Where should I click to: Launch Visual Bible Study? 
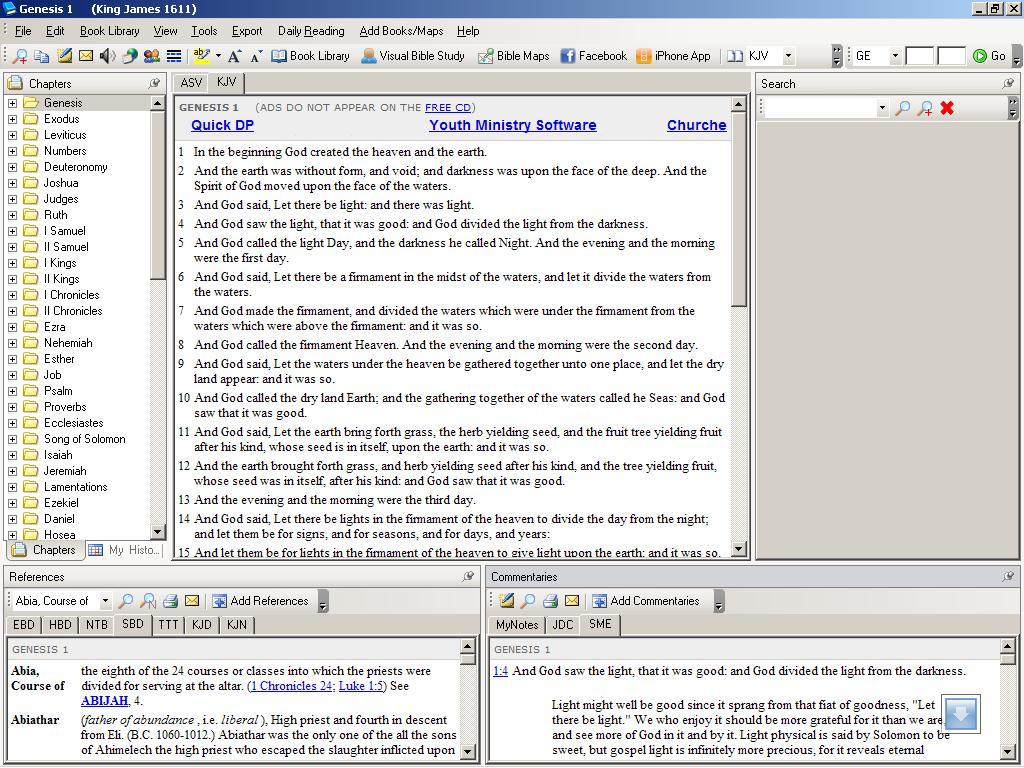[413, 56]
